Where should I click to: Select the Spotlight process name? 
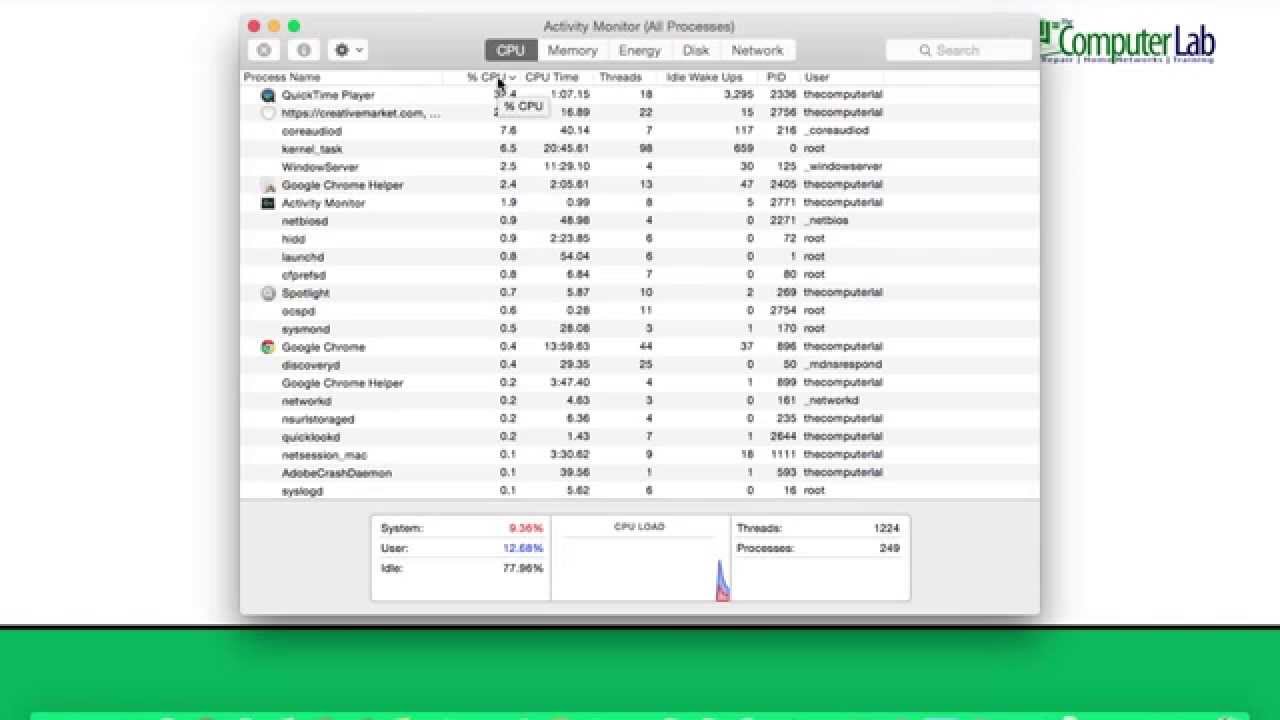(x=305, y=293)
